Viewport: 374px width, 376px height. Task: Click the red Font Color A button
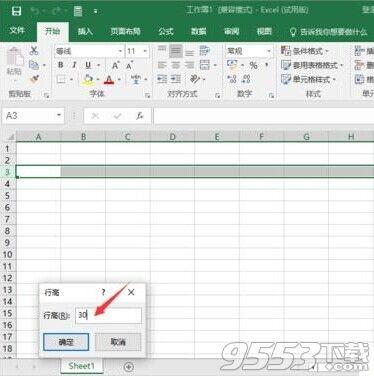pos(109,80)
